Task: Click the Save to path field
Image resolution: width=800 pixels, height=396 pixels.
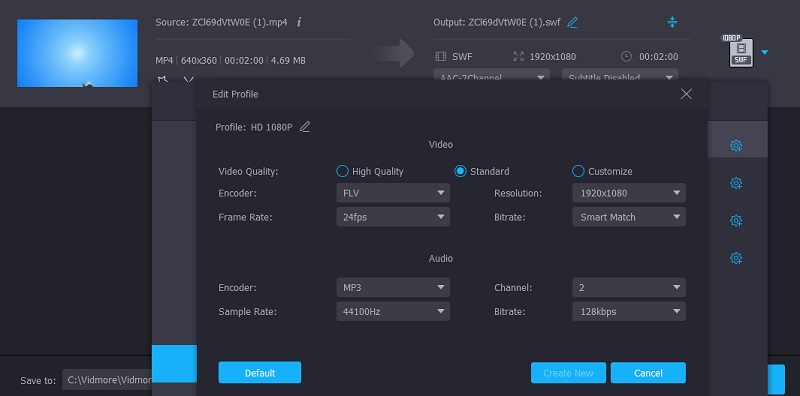Action: [107, 380]
